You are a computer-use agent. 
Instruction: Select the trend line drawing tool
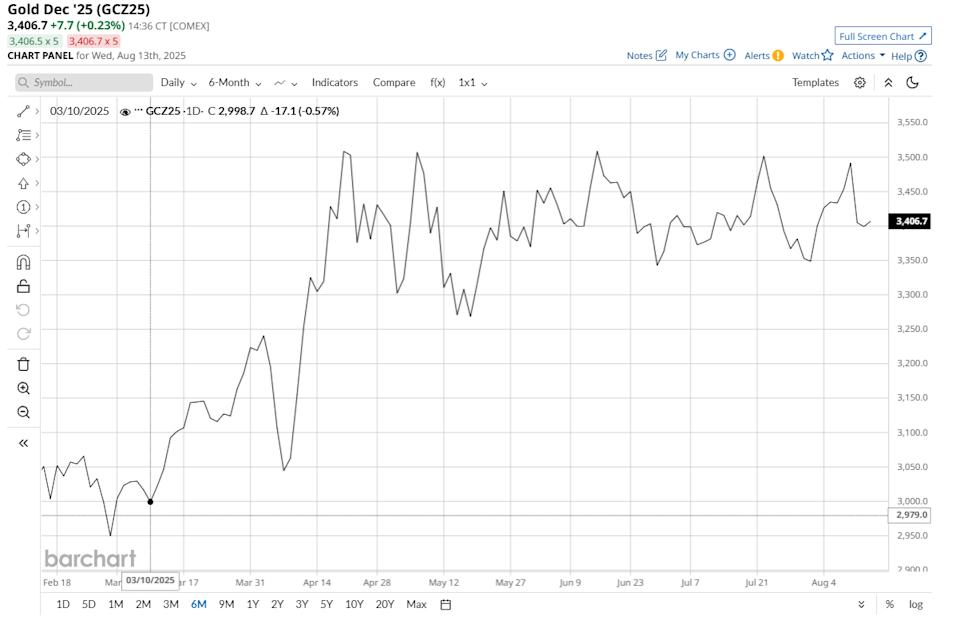(23, 111)
